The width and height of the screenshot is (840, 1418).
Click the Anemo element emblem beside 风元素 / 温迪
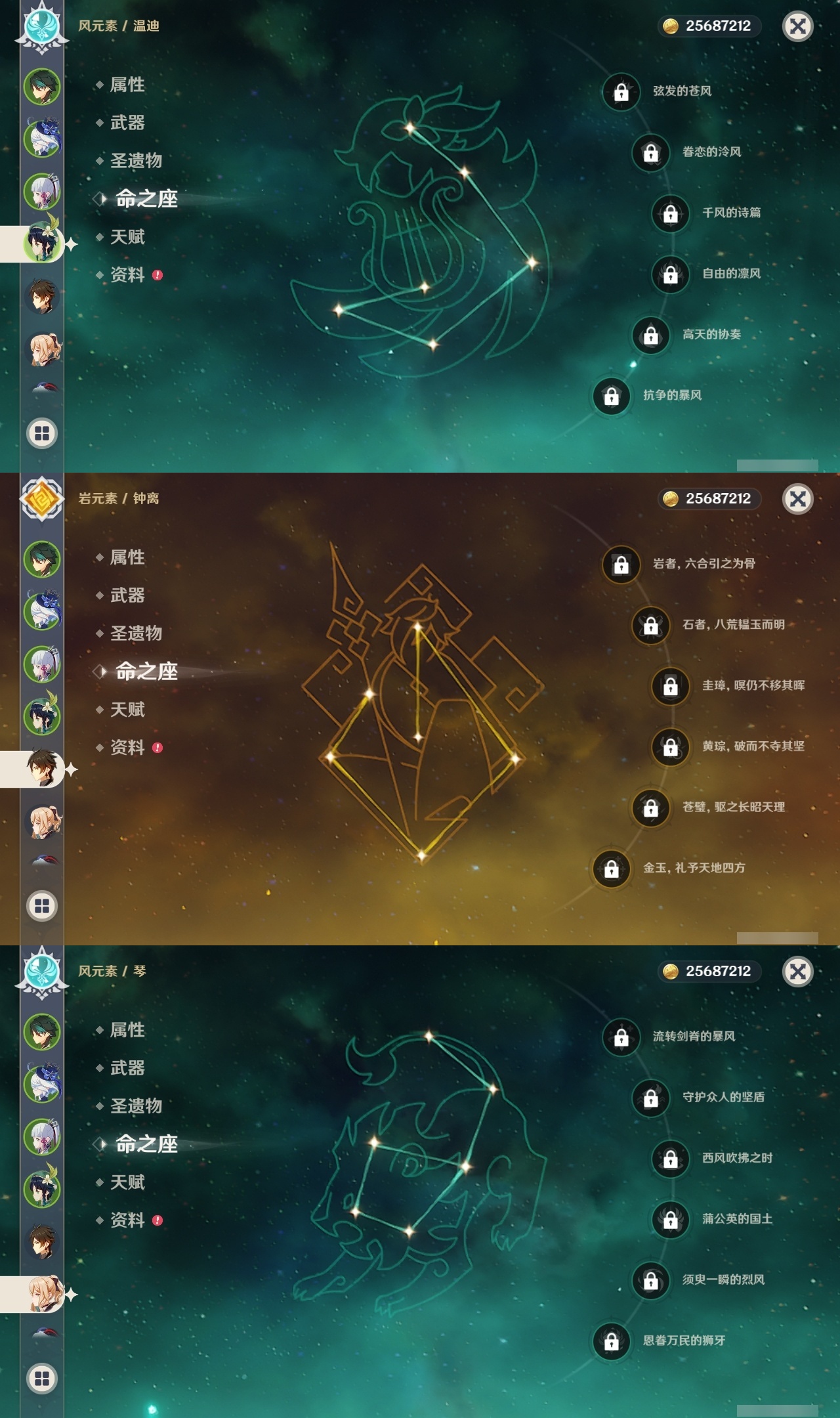42,26
